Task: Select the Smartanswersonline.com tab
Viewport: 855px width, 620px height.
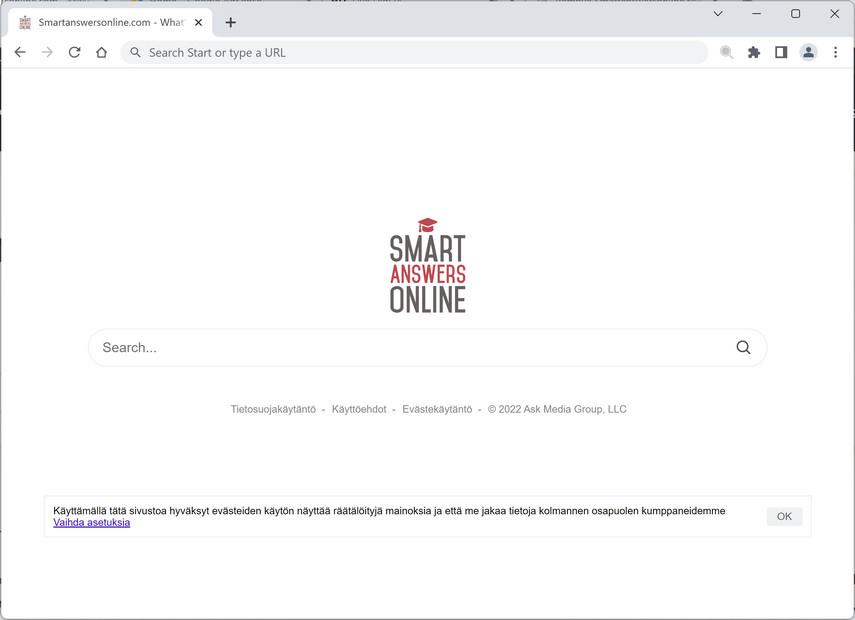Action: 111,22
